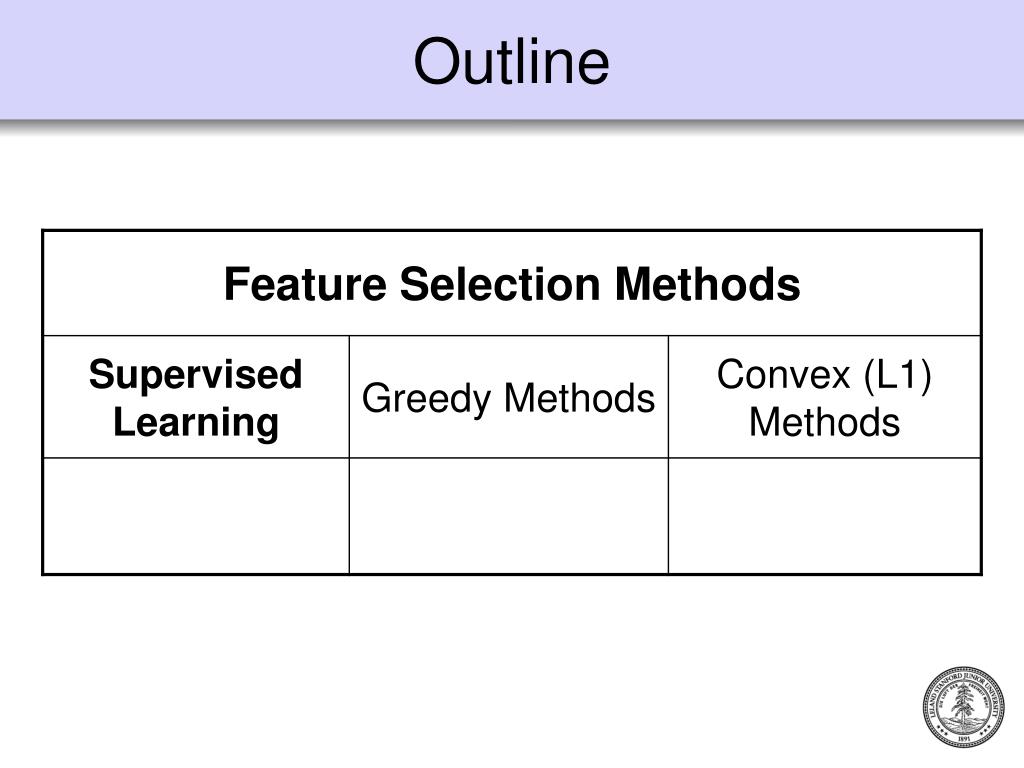
Task: Click empty cell below Supervised Learning
Action: click(x=196, y=516)
